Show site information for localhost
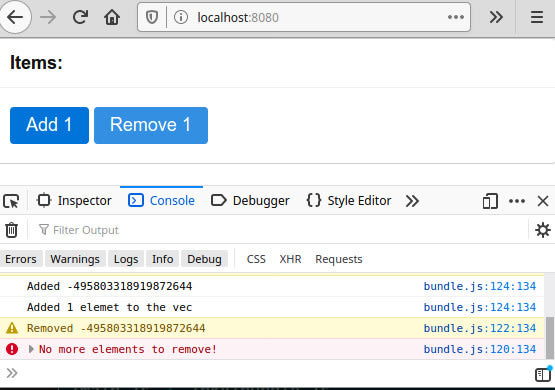 click(181, 17)
